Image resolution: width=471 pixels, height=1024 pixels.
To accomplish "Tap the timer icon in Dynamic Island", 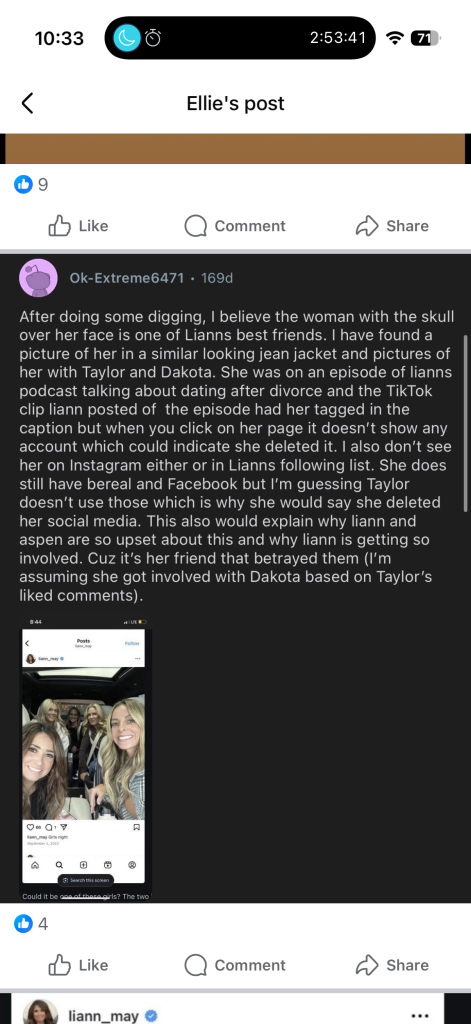I will tap(154, 38).
